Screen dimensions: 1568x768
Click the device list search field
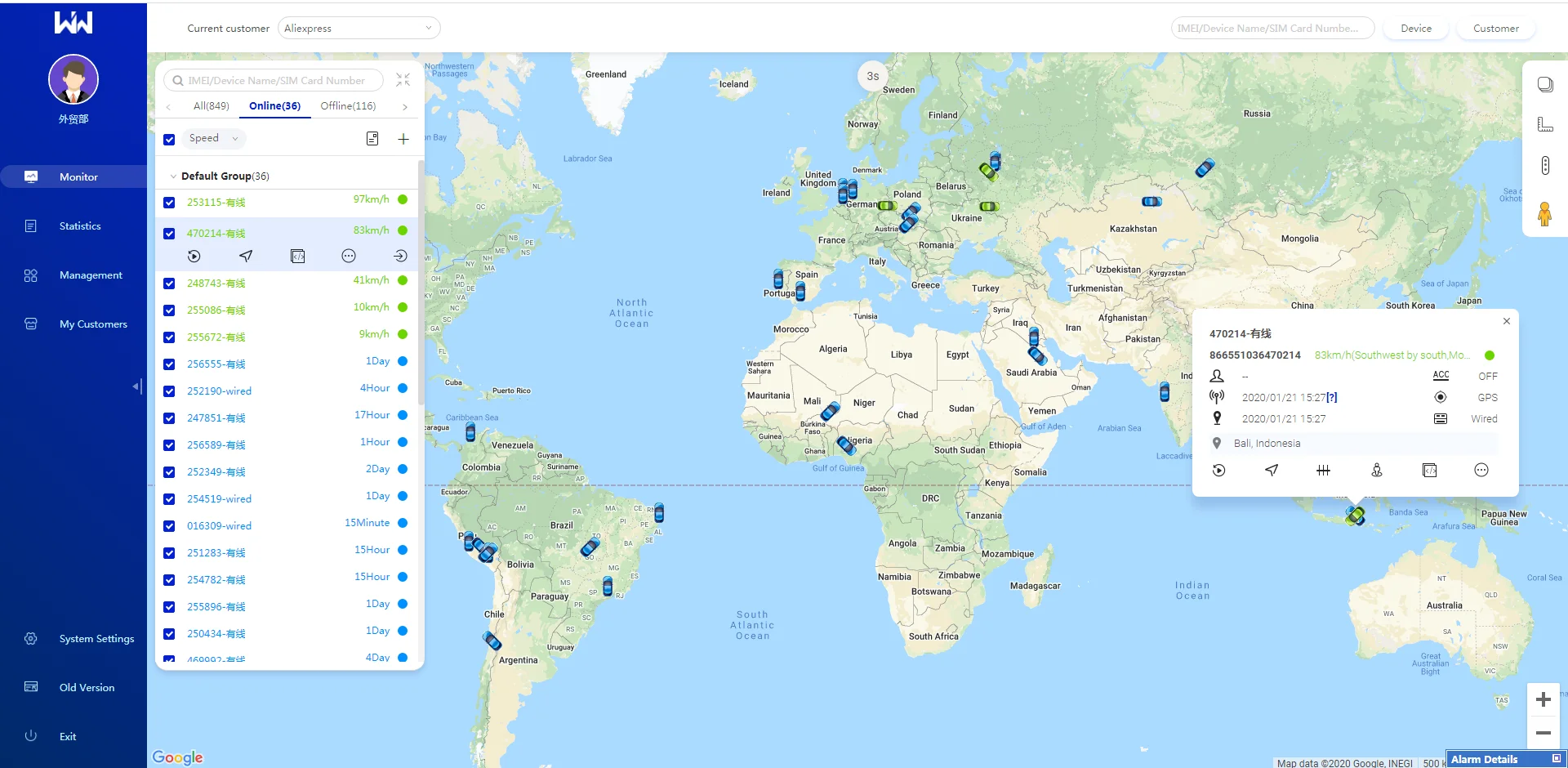pos(274,81)
